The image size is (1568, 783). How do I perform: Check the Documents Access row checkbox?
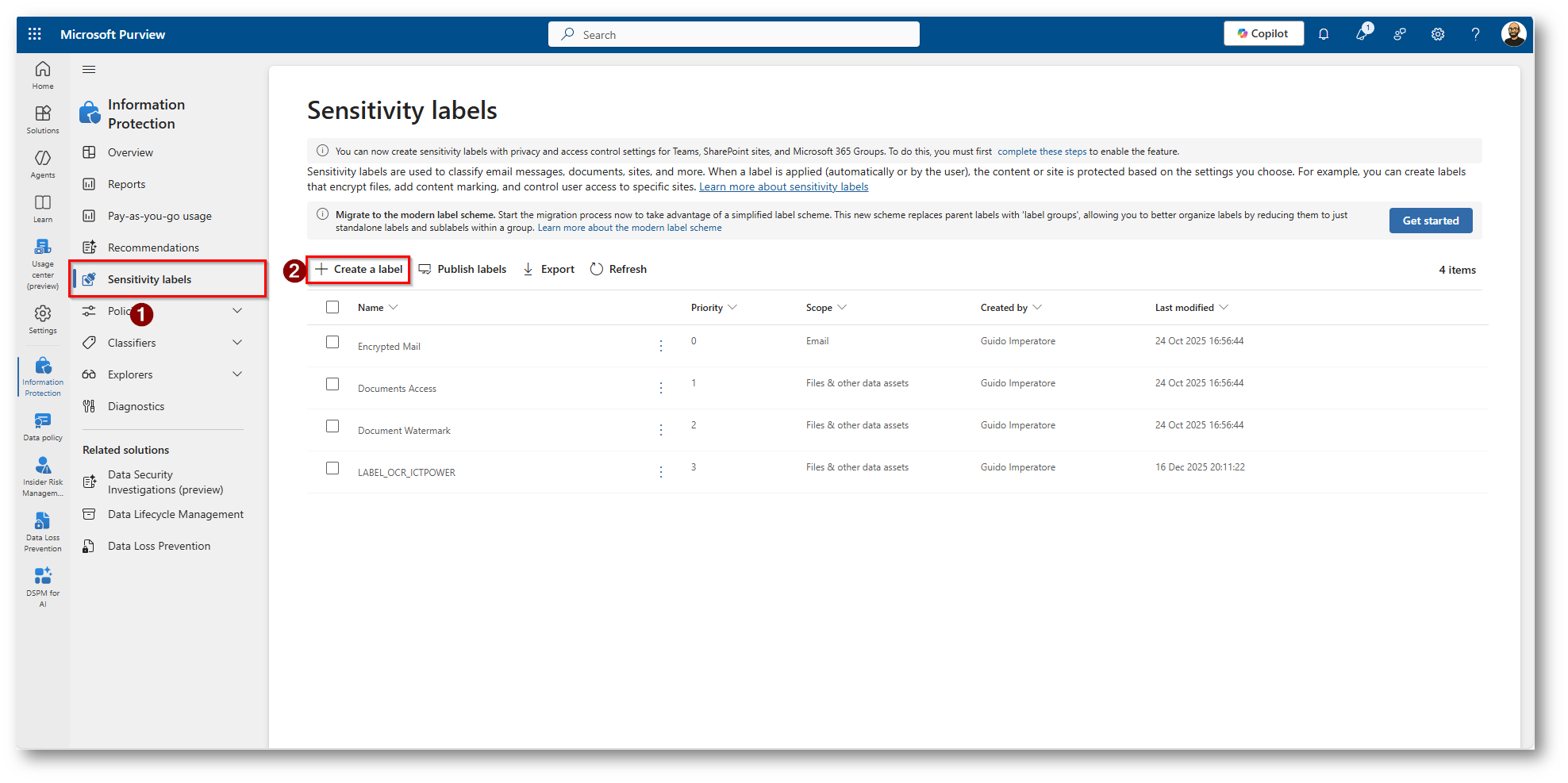(x=332, y=384)
